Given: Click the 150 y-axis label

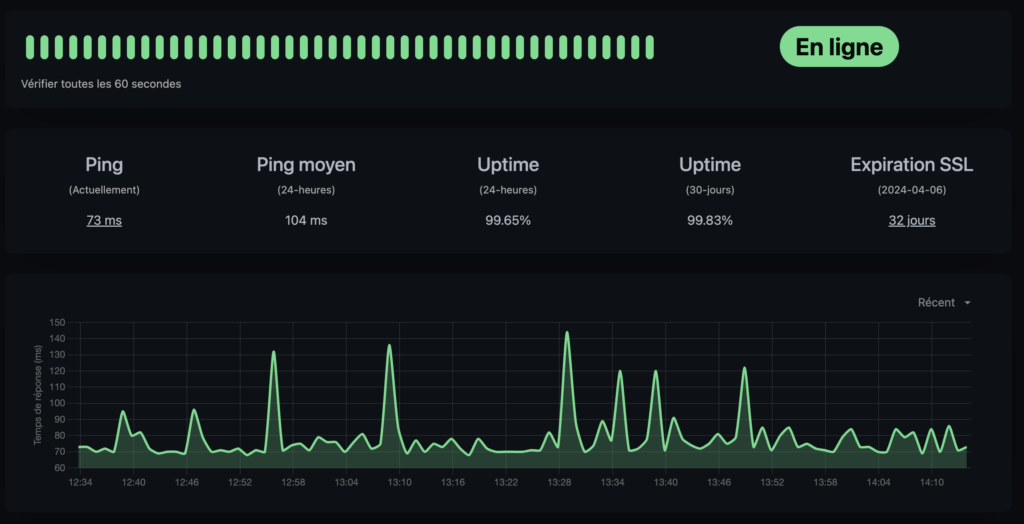Looking at the screenshot, I should click(x=57, y=323).
